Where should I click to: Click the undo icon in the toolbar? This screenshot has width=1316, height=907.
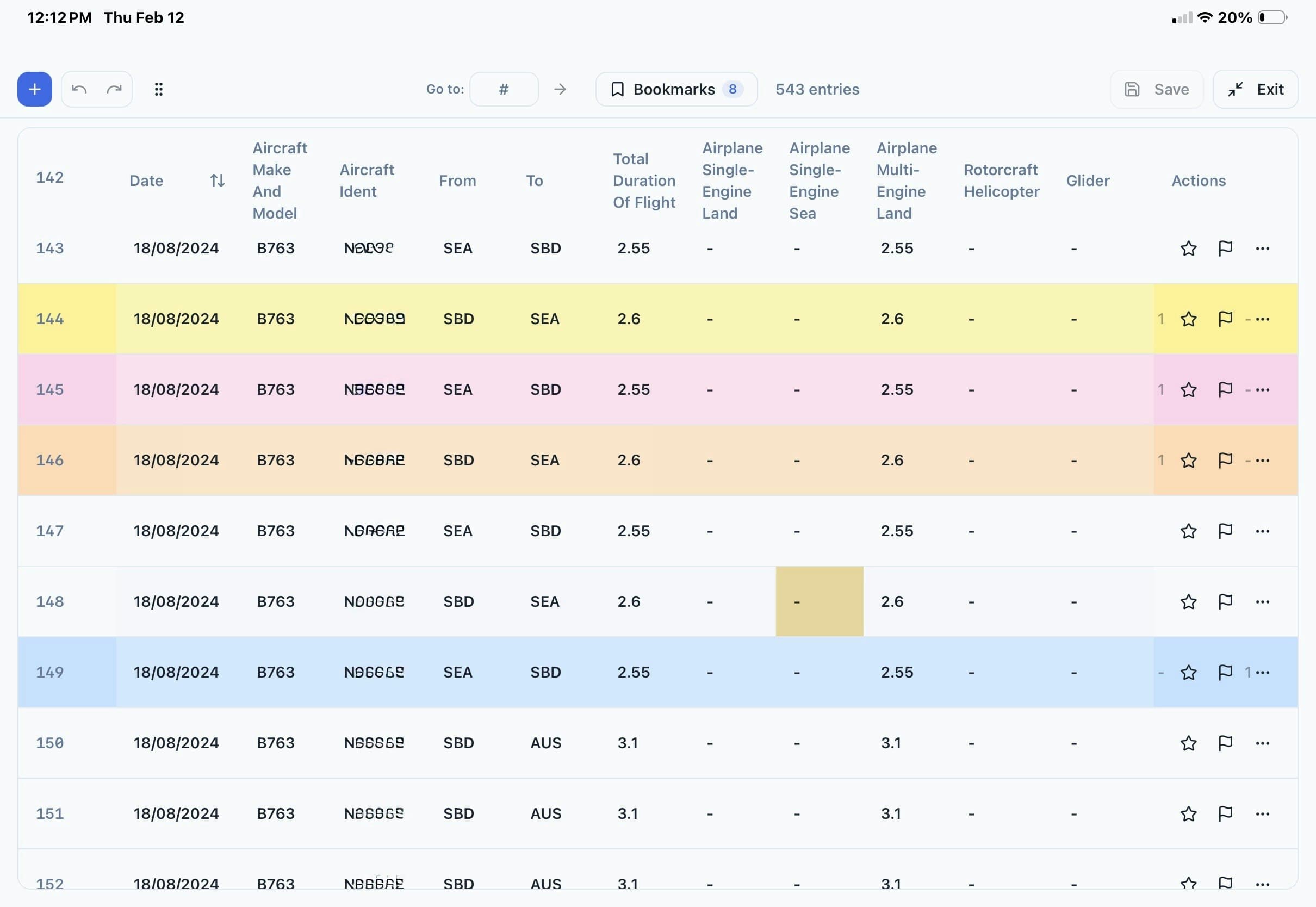pos(79,89)
